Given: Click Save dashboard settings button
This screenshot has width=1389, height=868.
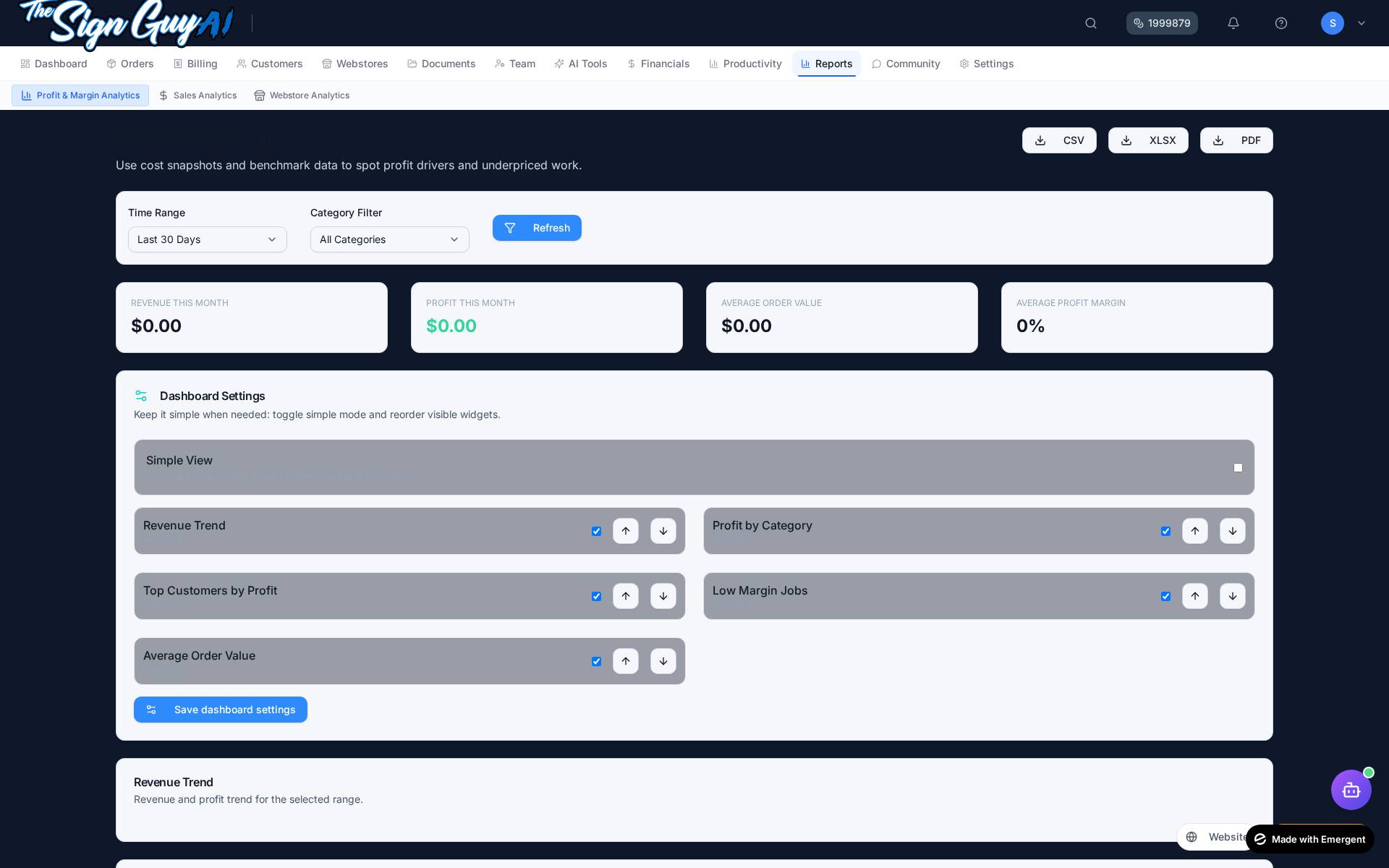Looking at the screenshot, I should click(x=221, y=710).
